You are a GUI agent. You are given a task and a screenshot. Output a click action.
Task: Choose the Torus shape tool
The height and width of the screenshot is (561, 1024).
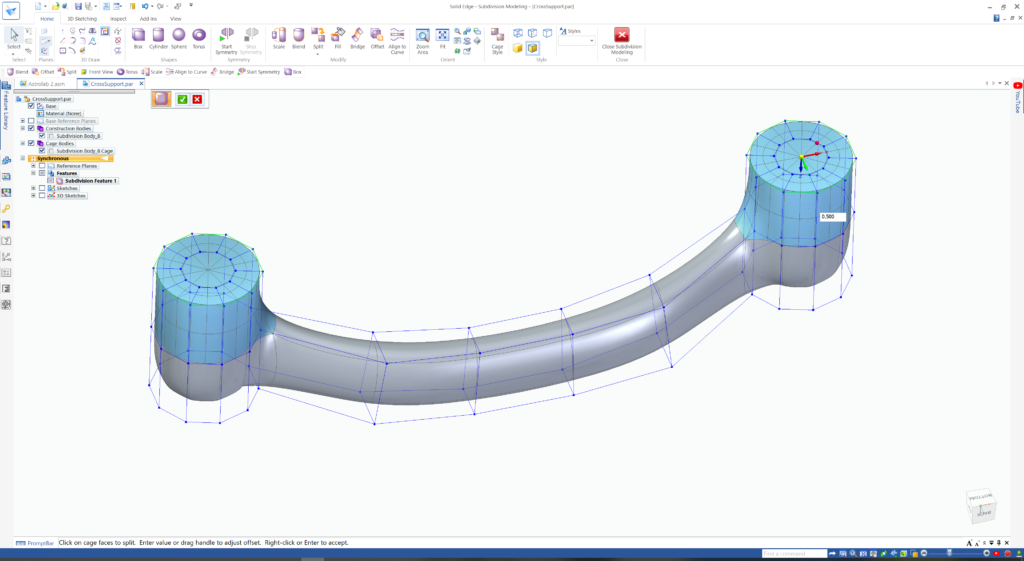(199, 39)
